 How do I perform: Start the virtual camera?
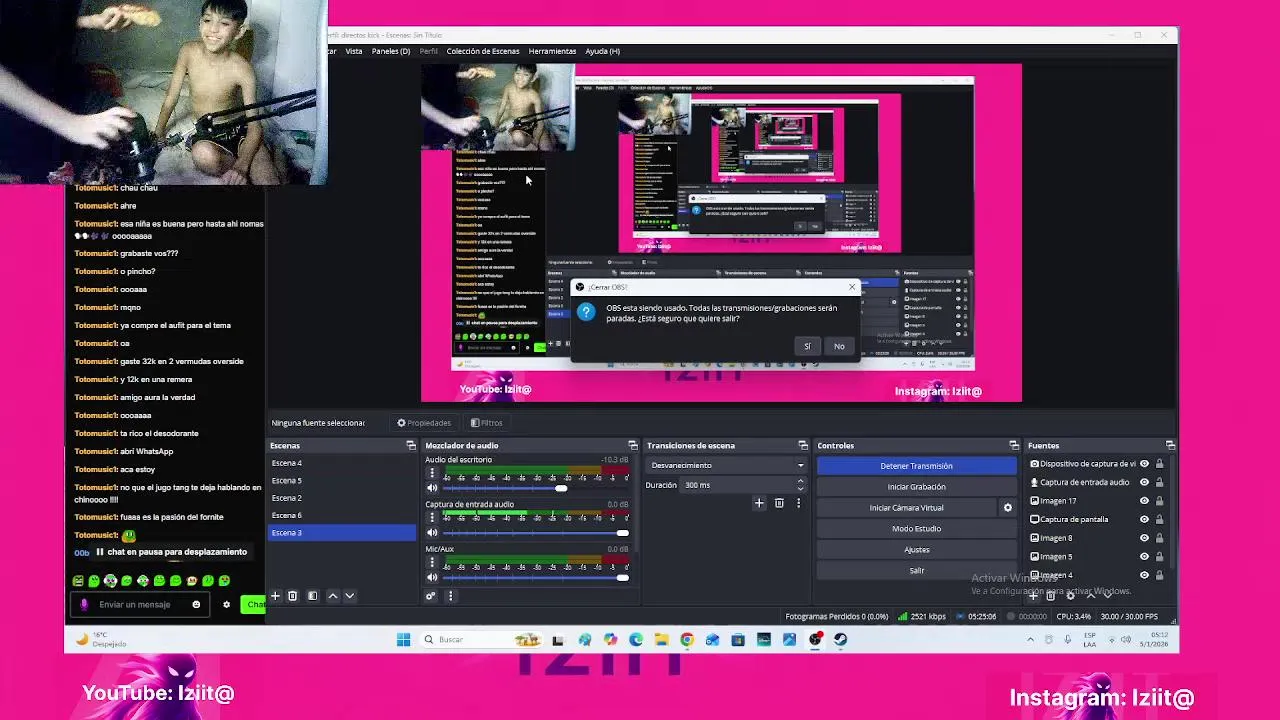pos(906,508)
